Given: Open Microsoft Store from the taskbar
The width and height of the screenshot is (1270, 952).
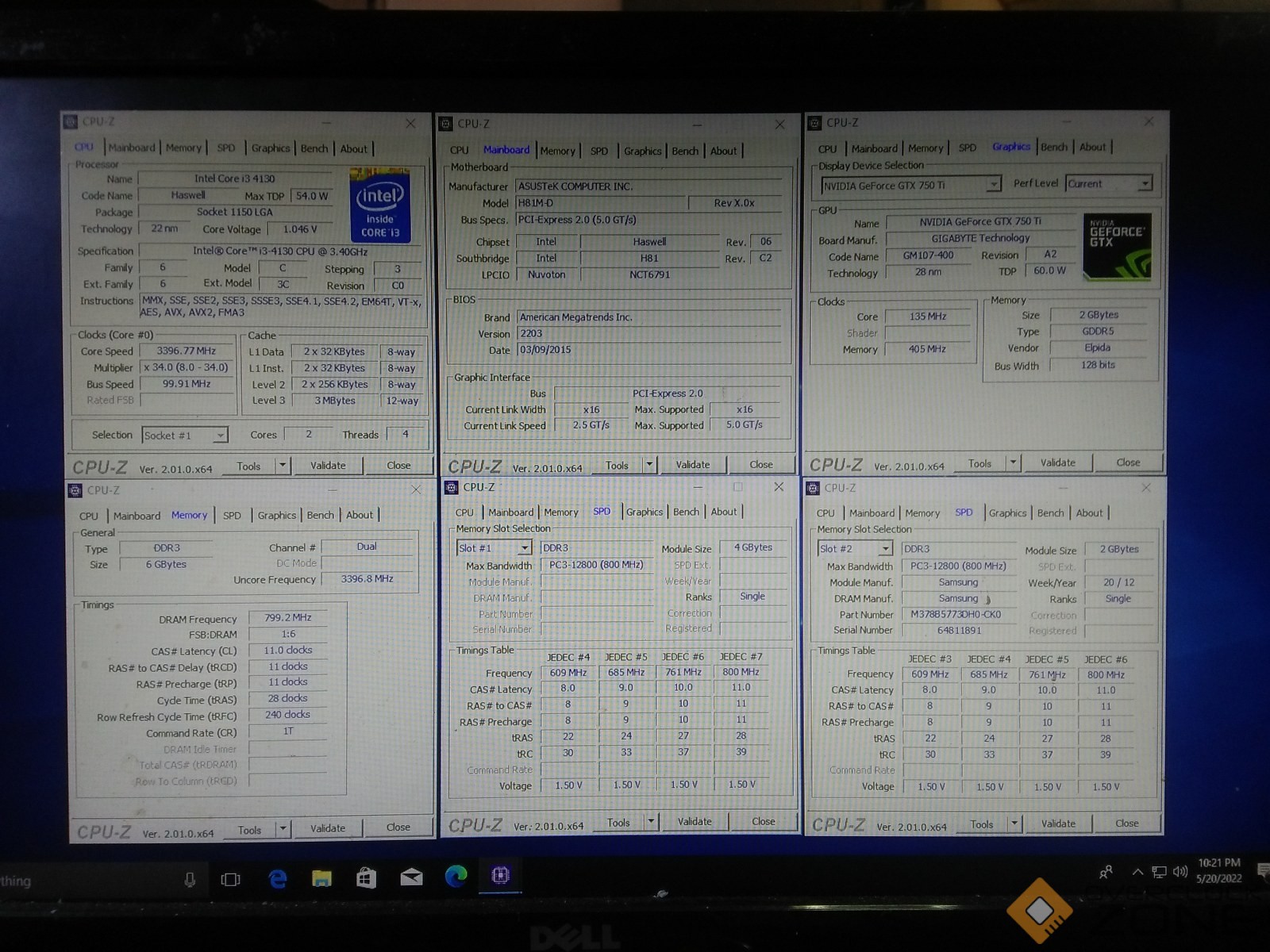Looking at the screenshot, I should [366, 877].
